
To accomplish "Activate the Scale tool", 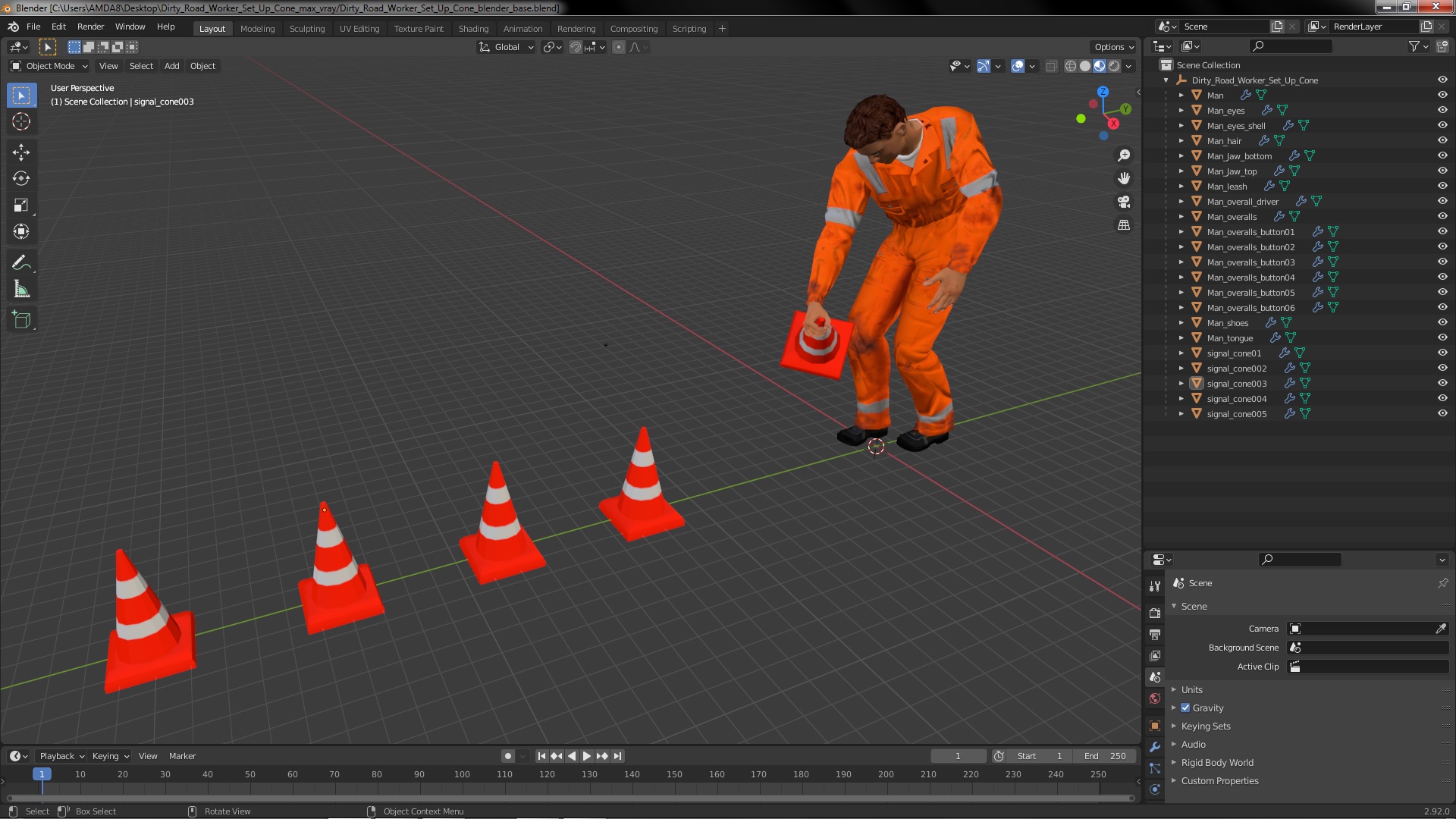I will click(21, 206).
